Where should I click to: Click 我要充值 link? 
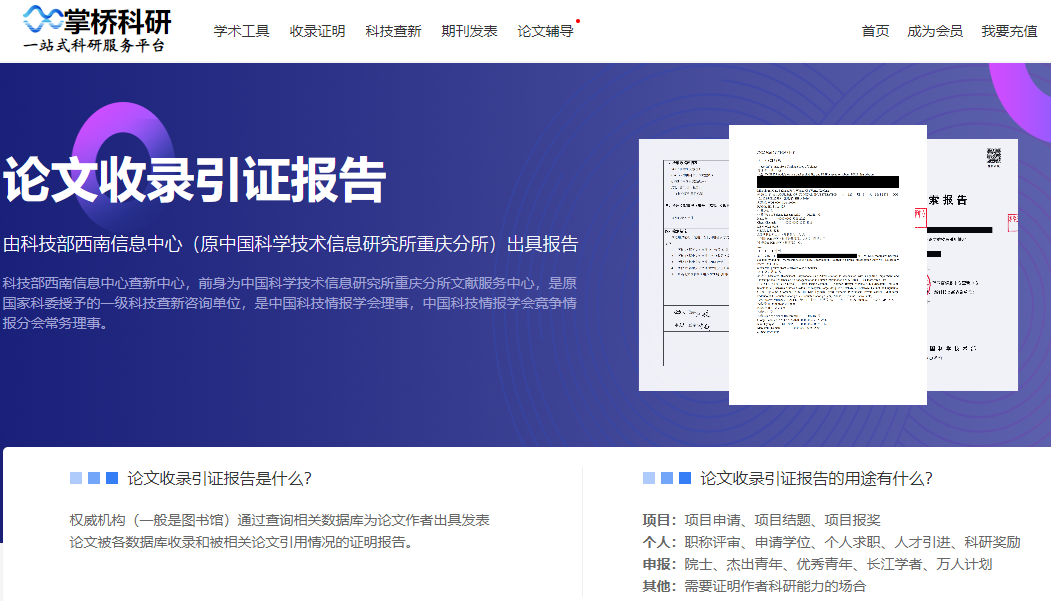coord(1009,31)
